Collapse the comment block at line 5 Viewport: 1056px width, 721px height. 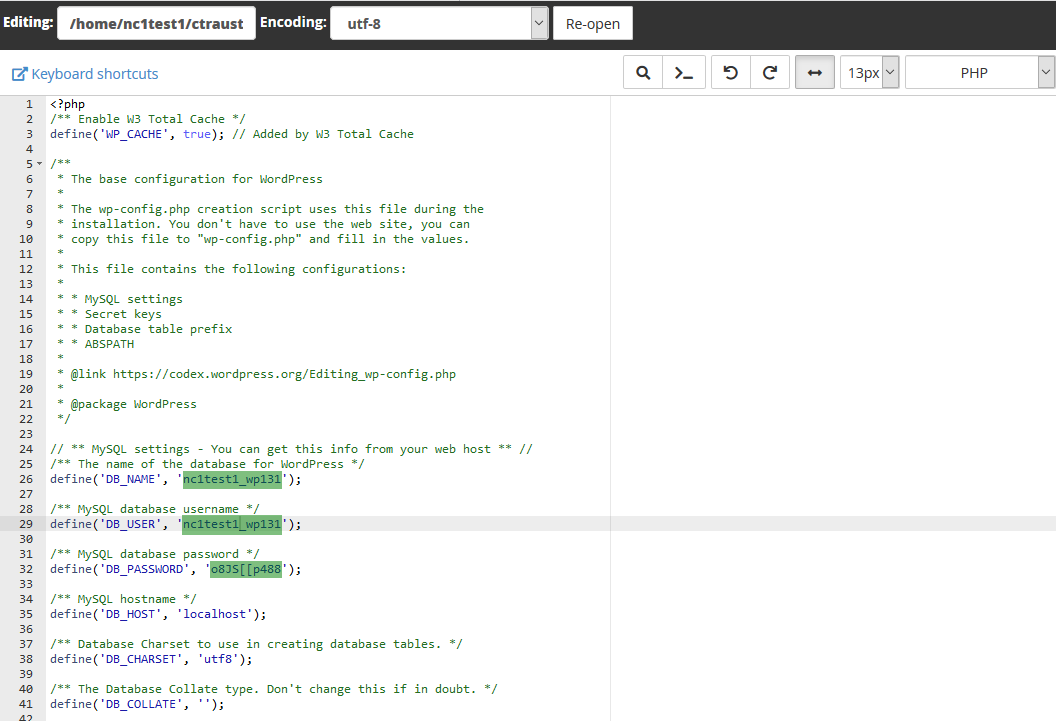pos(39,164)
